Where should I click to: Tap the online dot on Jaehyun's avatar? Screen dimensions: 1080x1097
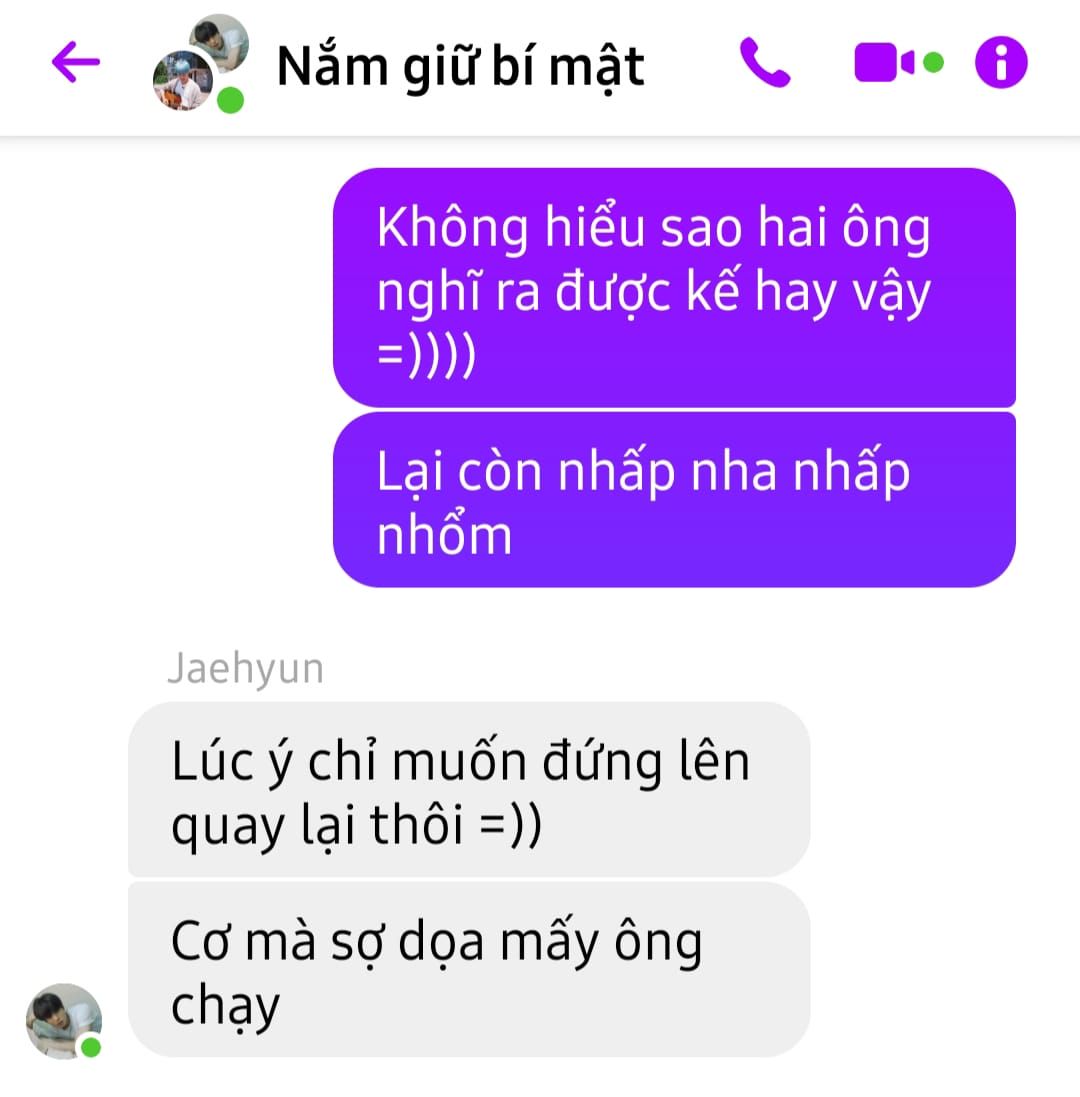(x=91, y=1047)
